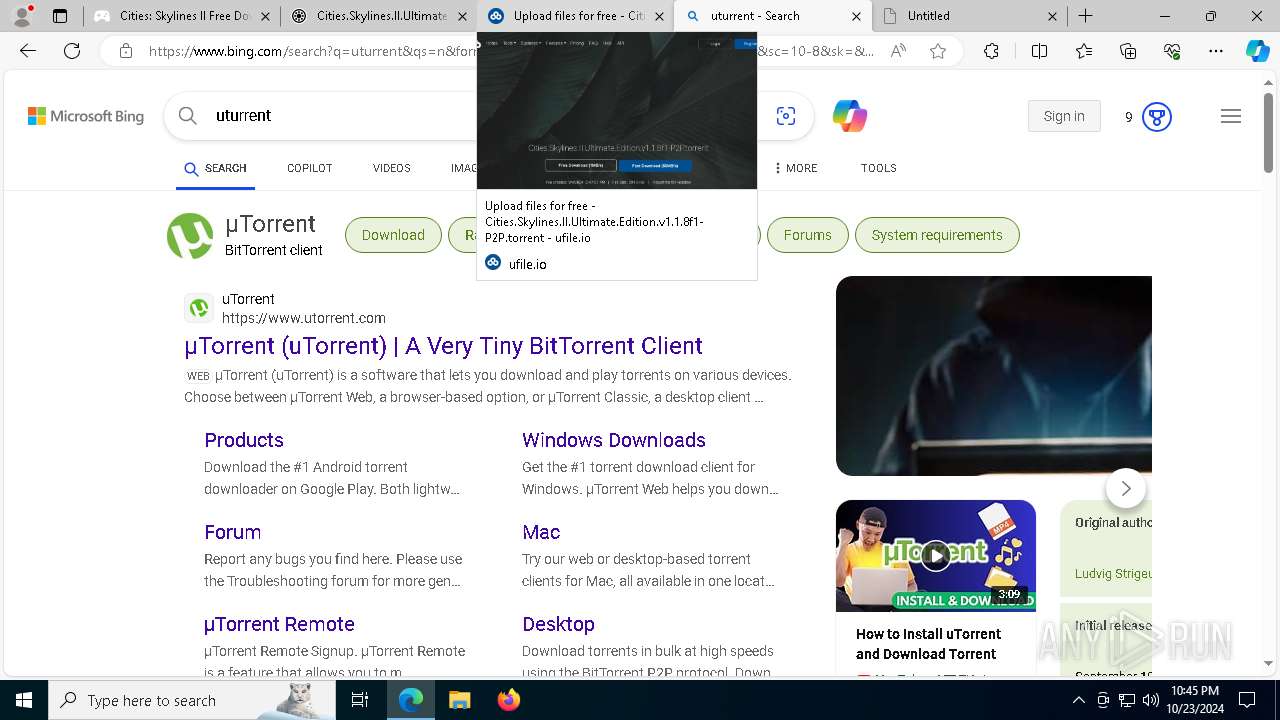Switch to the Untitled tab
Viewport: 1280px width, 720px height.
click(970, 16)
